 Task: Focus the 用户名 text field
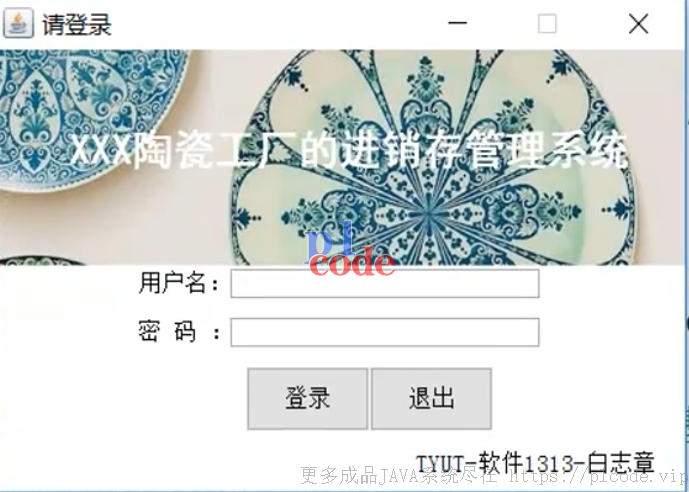click(x=385, y=284)
